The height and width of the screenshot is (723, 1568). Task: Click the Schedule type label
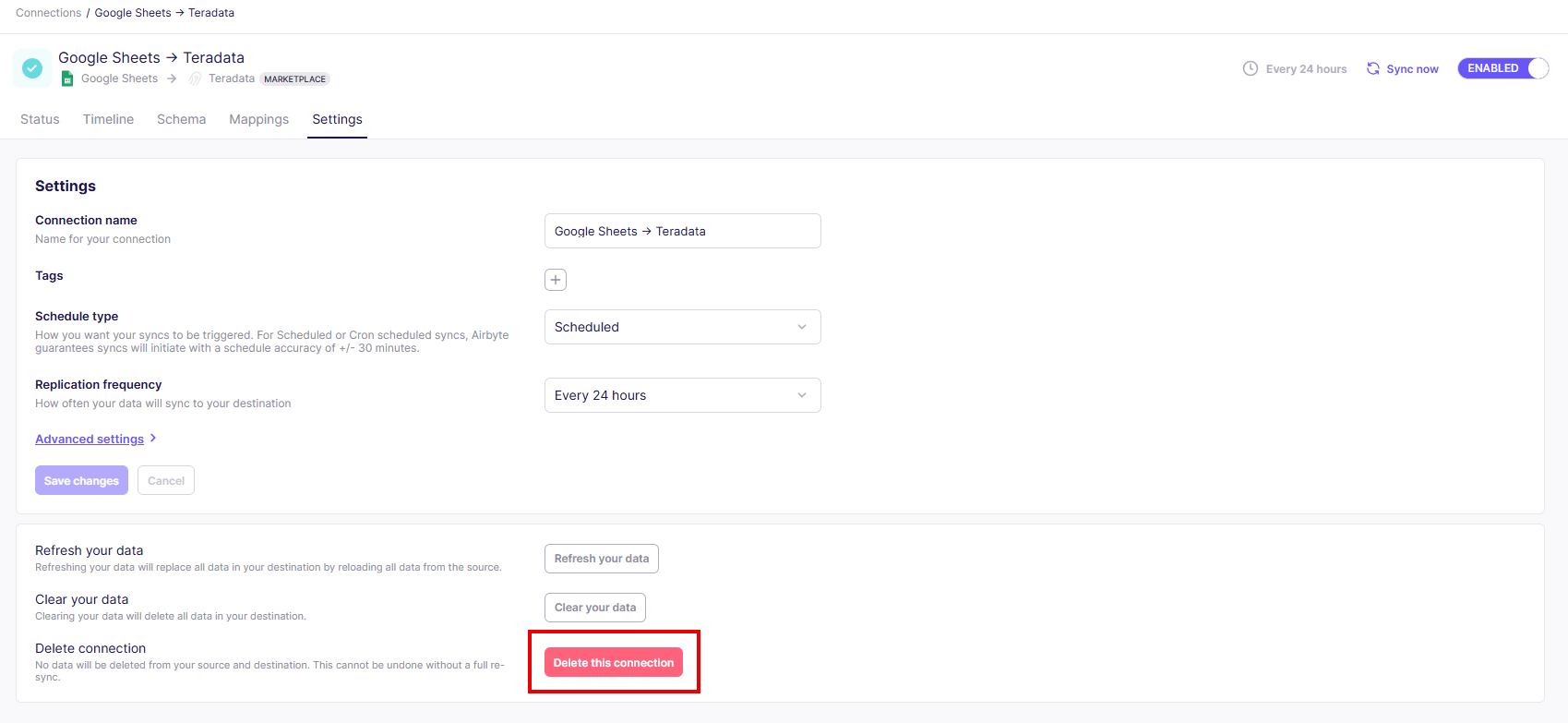pyautogui.click(x=77, y=316)
